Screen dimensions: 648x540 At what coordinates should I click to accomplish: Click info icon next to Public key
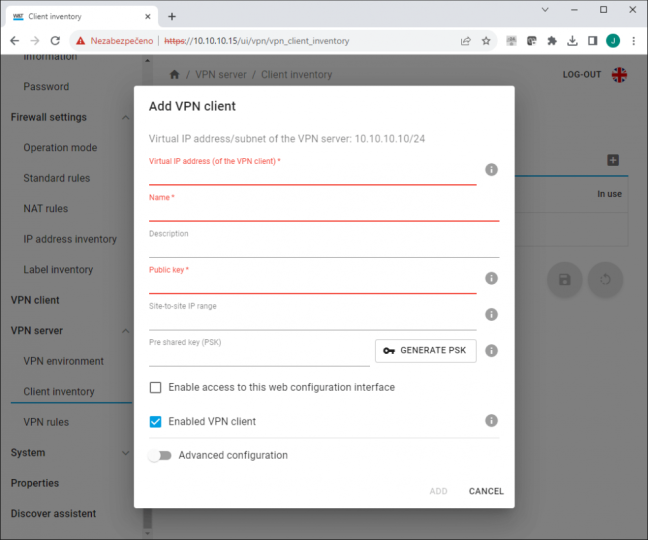point(491,278)
